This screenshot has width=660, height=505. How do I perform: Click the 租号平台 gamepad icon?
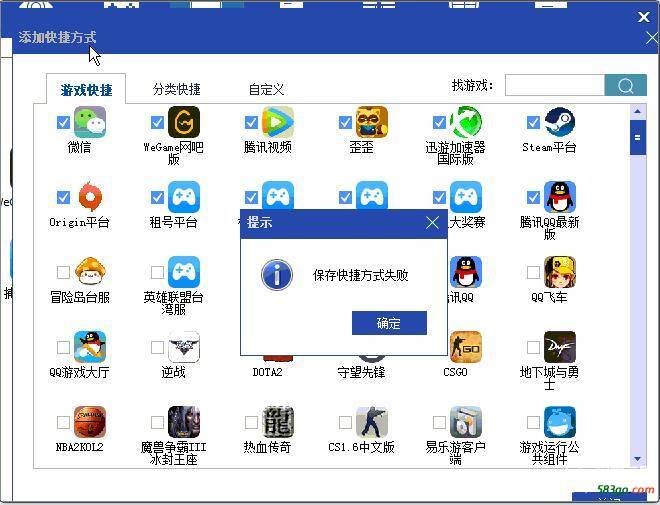click(x=184, y=197)
